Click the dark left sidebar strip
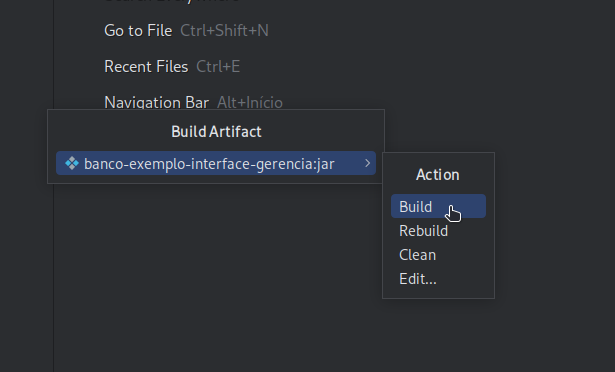This screenshot has width=615, height=372. [x=26, y=186]
